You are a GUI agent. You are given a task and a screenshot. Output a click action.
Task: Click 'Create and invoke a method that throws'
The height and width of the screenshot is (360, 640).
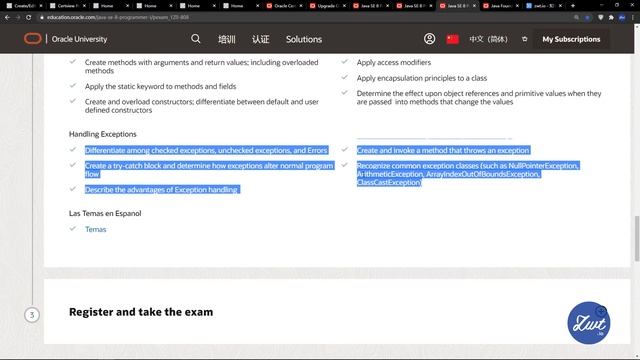(x=443, y=150)
